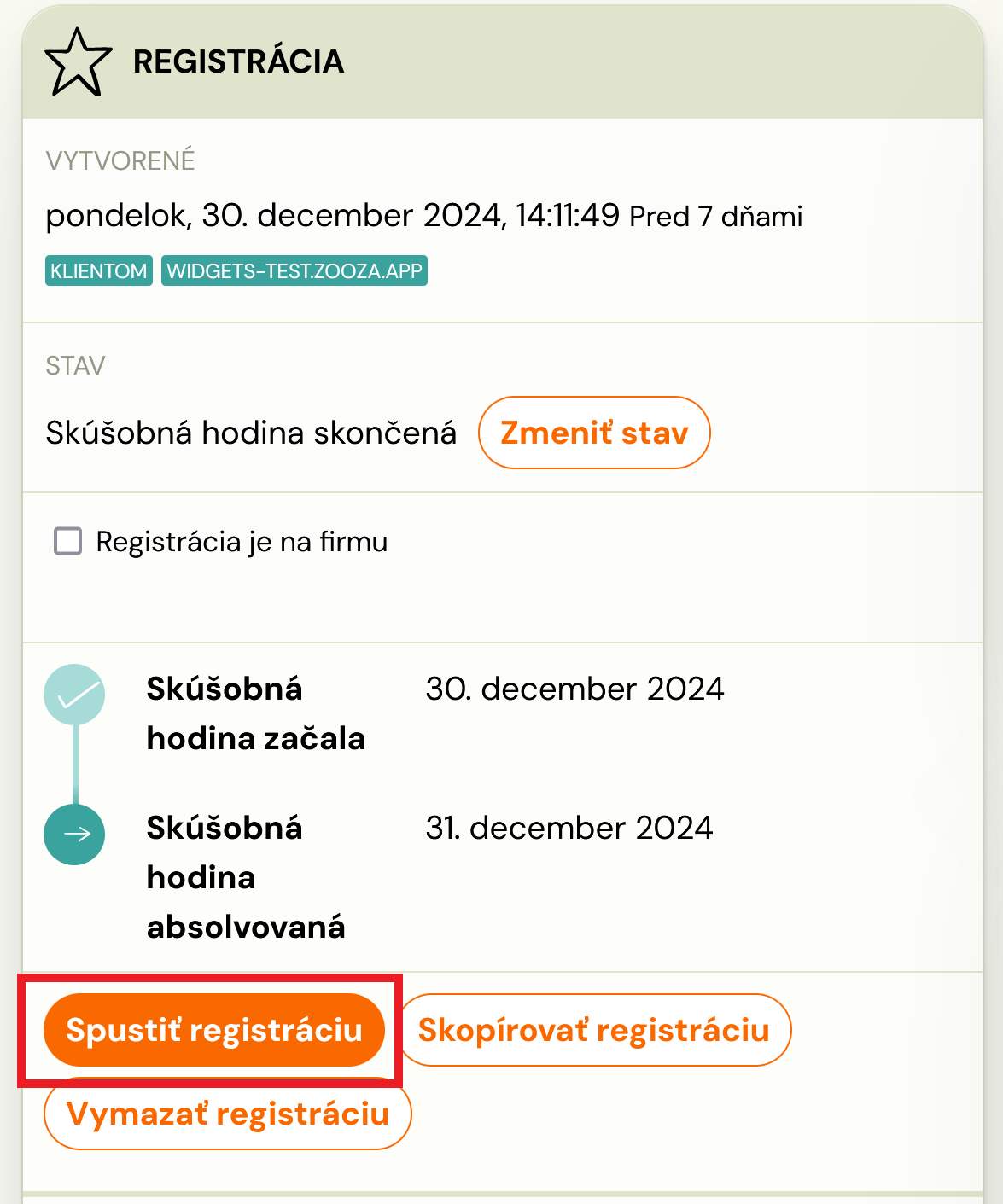Click the Skúšobná hodina skončená status text
This screenshot has height=1204, width=1003.
point(251,433)
